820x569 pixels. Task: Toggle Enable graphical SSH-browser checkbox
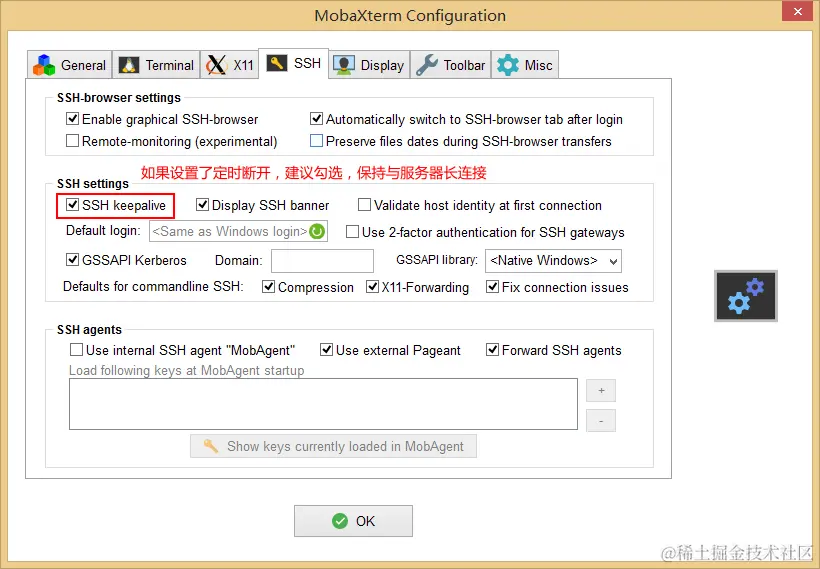point(73,119)
